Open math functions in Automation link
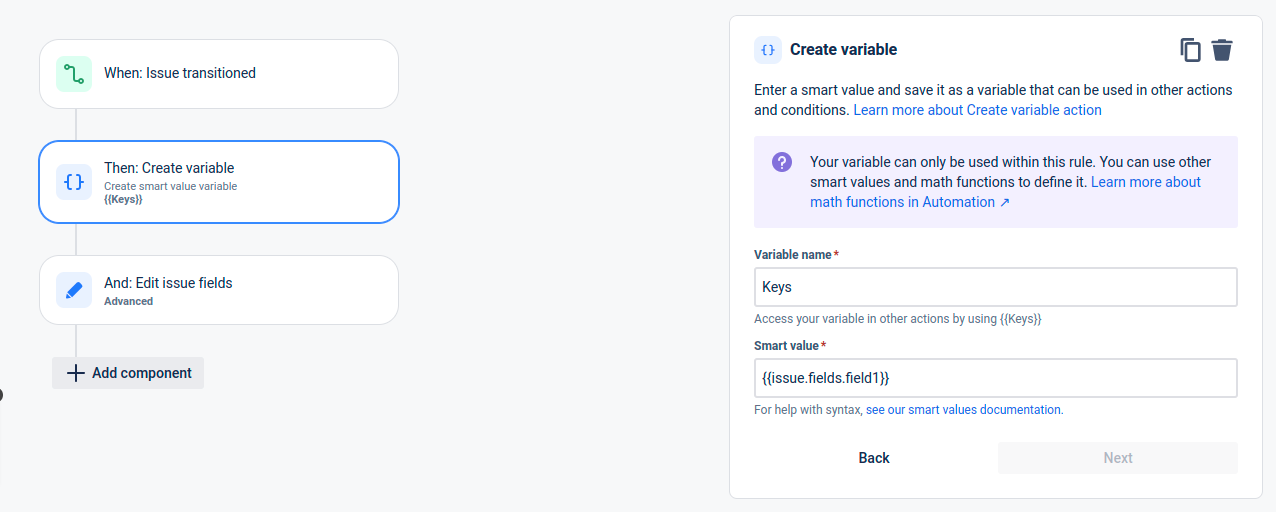This screenshot has height=512, width=1276. point(909,202)
